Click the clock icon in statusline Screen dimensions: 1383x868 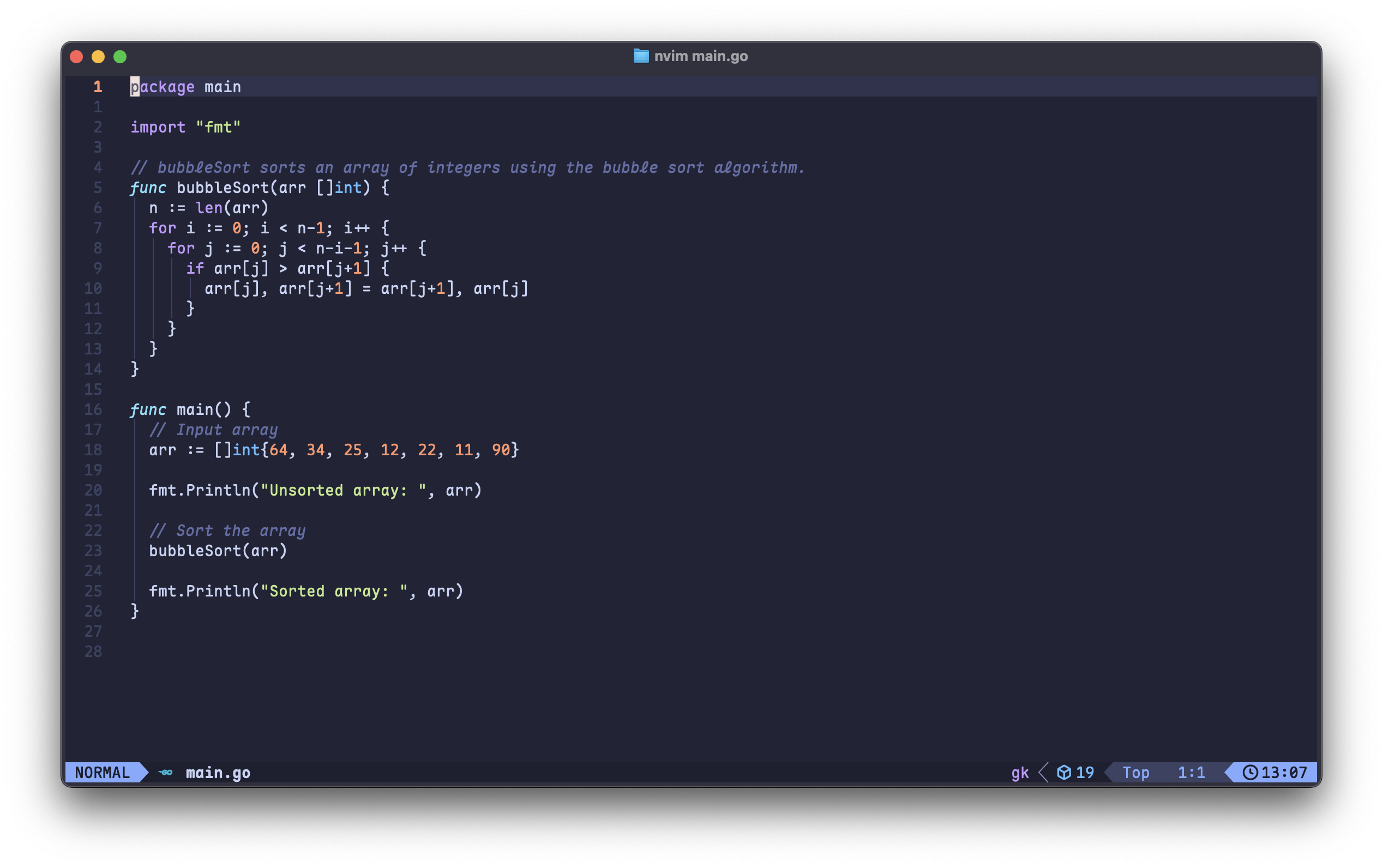point(1250,772)
